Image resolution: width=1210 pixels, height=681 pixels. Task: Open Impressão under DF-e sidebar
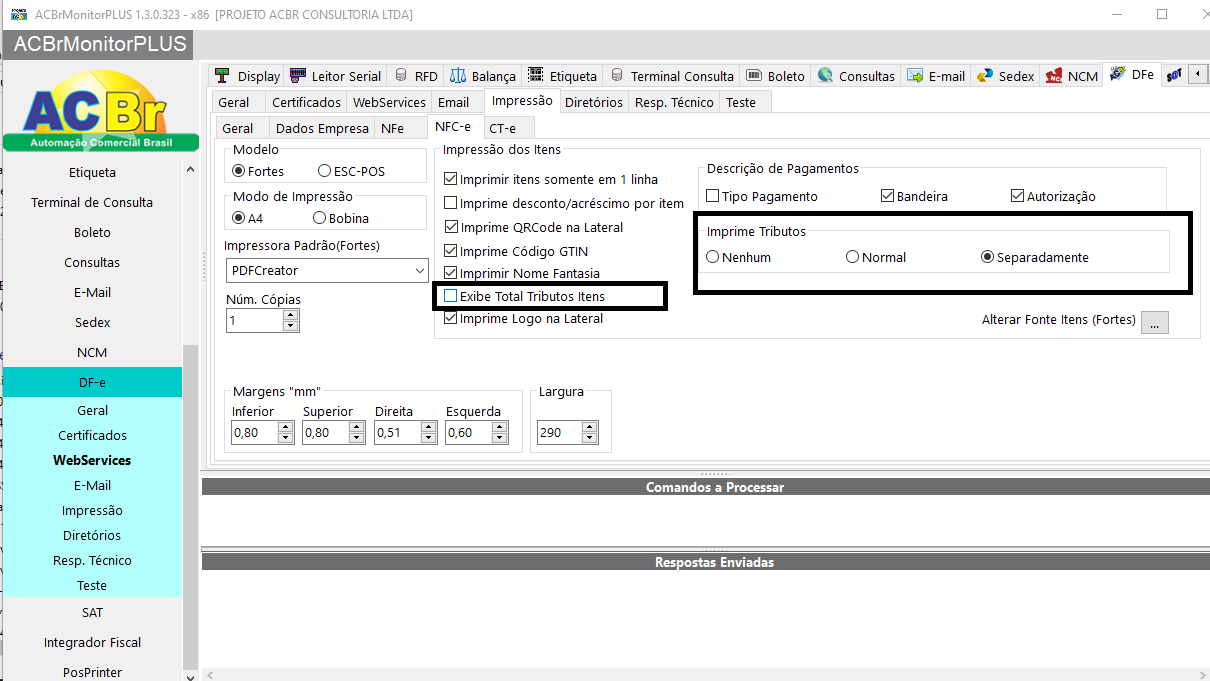tap(92, 510)
